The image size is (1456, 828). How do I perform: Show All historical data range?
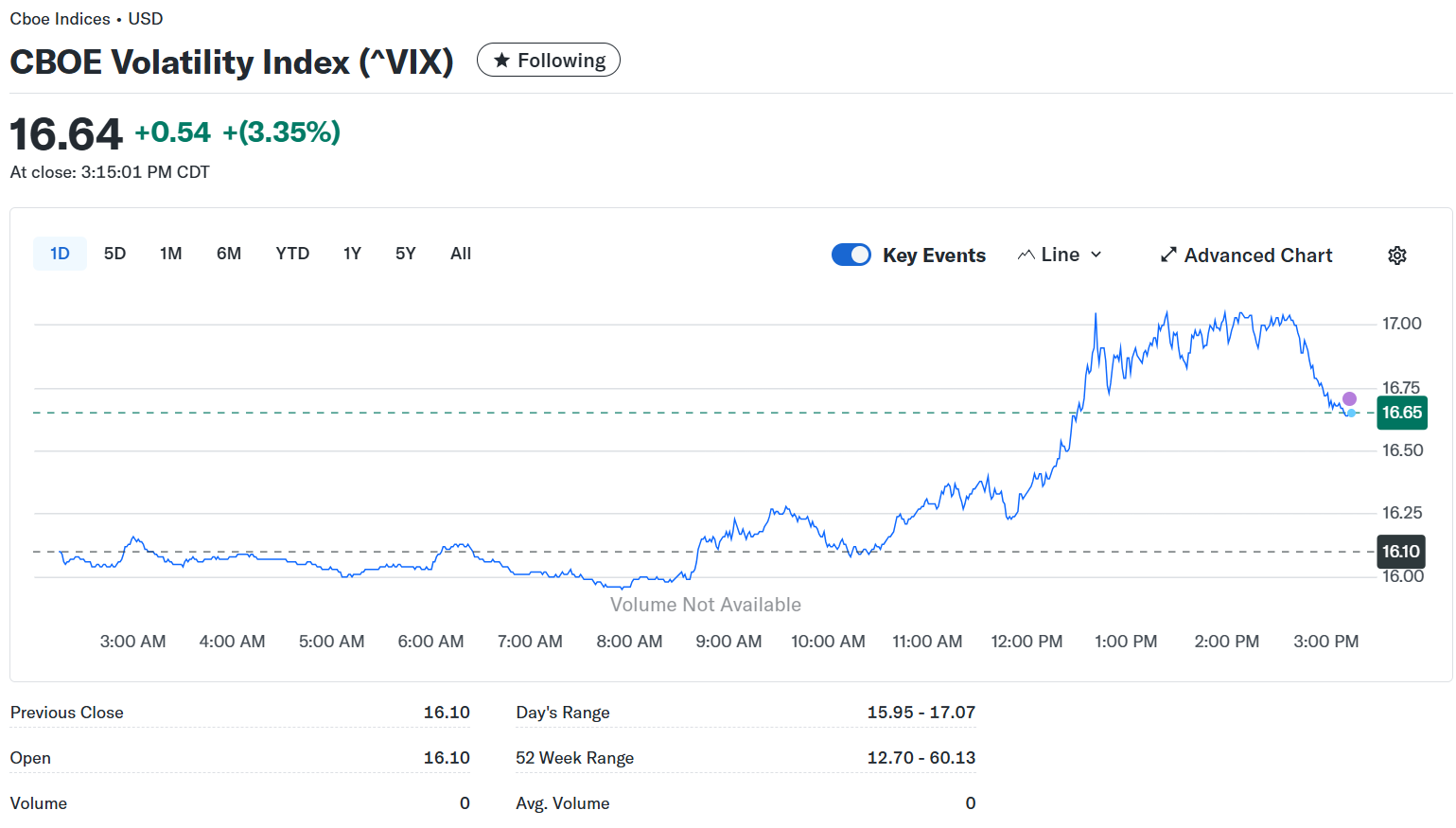[461, 254]
